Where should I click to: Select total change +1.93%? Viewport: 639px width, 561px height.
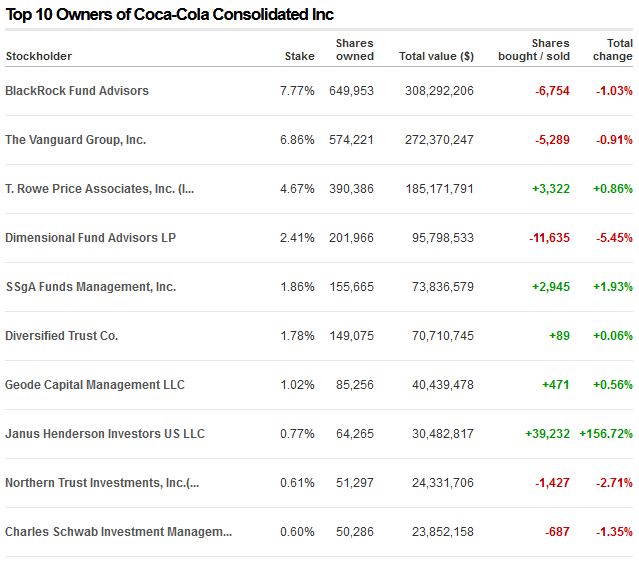click(x=613, y=287)
